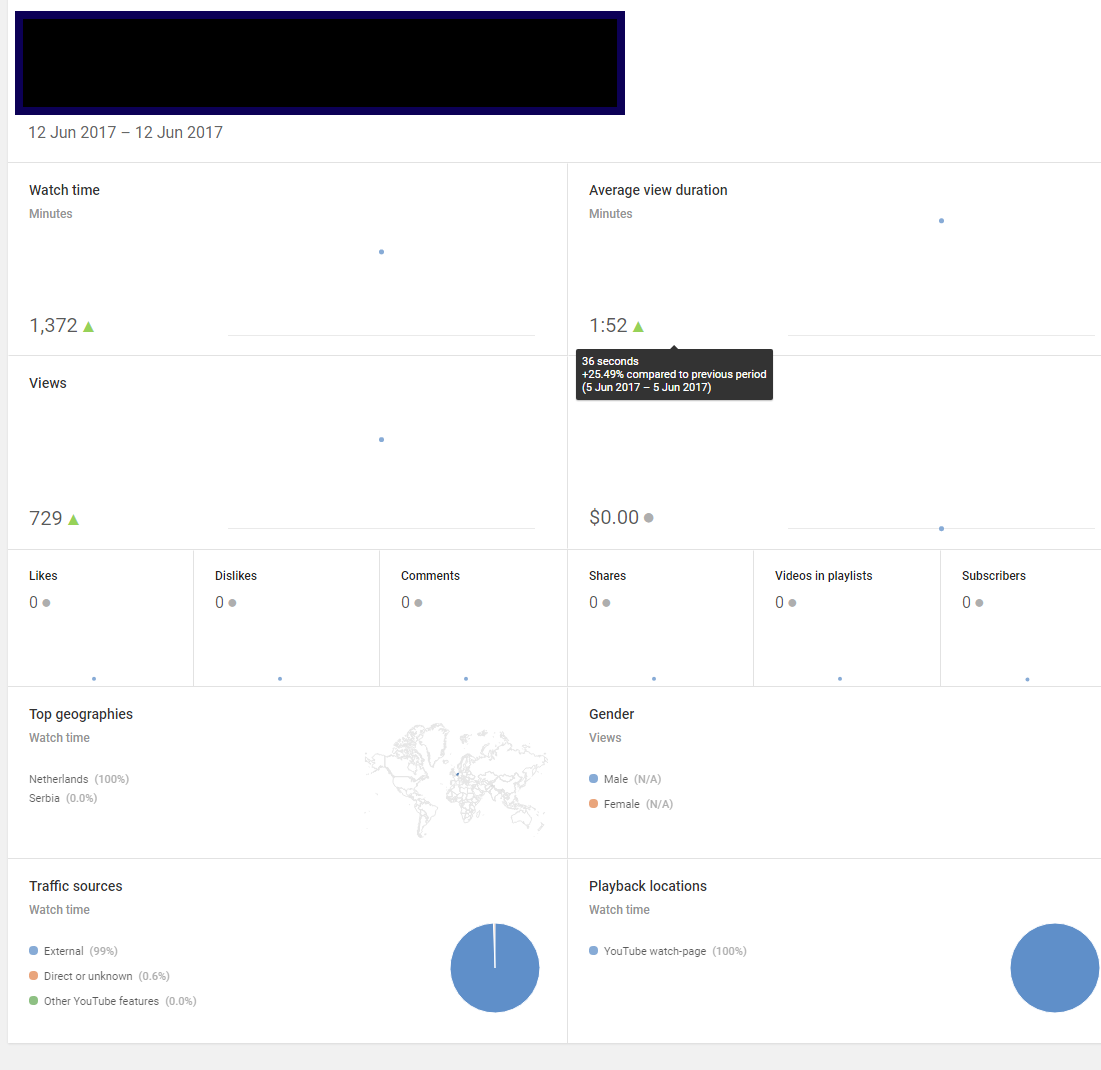1101x1070 pixels.
Task: Open the Videos in playlists card
Action: pos(847,618)
